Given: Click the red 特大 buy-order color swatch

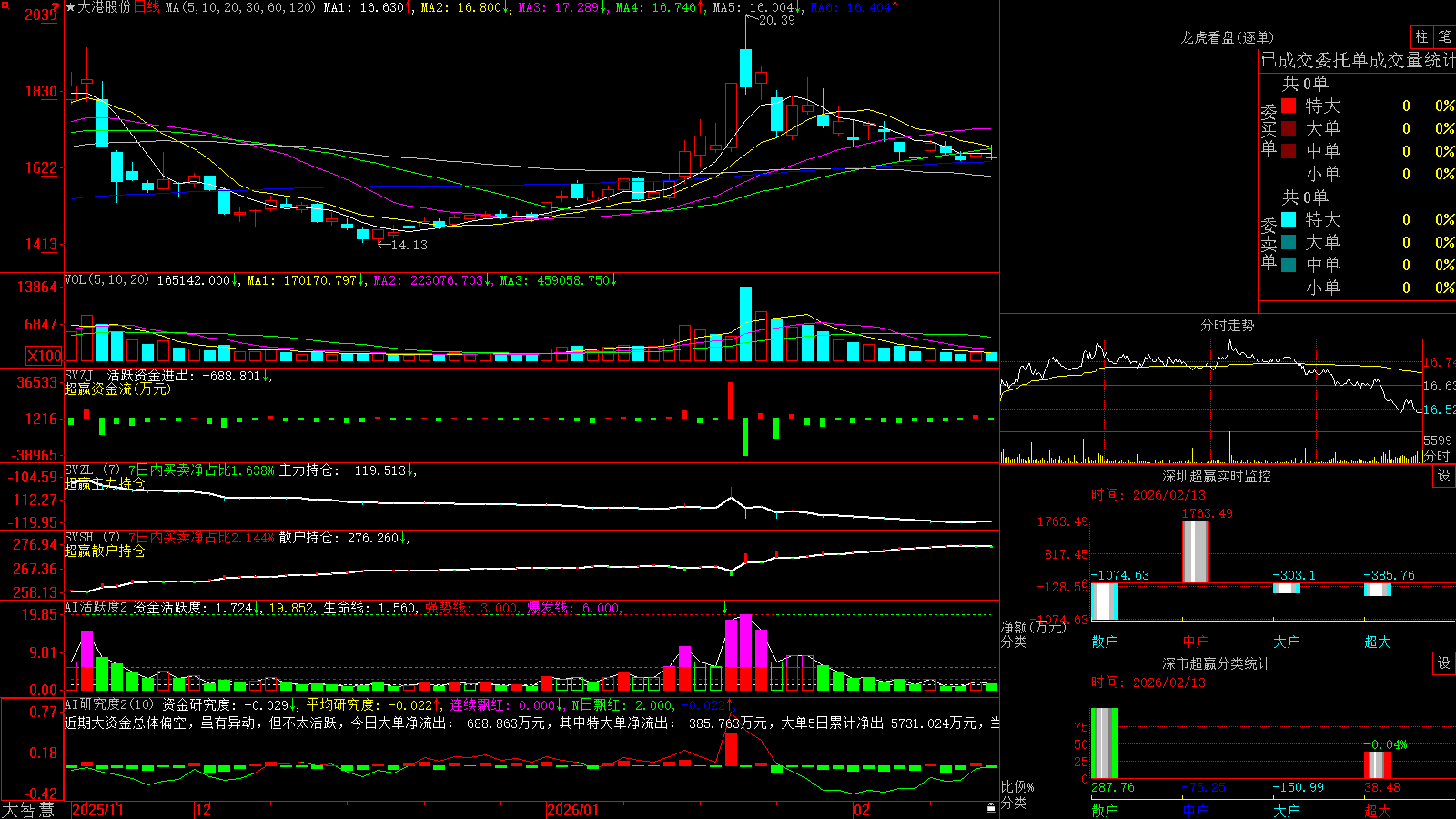Looking at the screenshot, I should tap(1289, 106).
